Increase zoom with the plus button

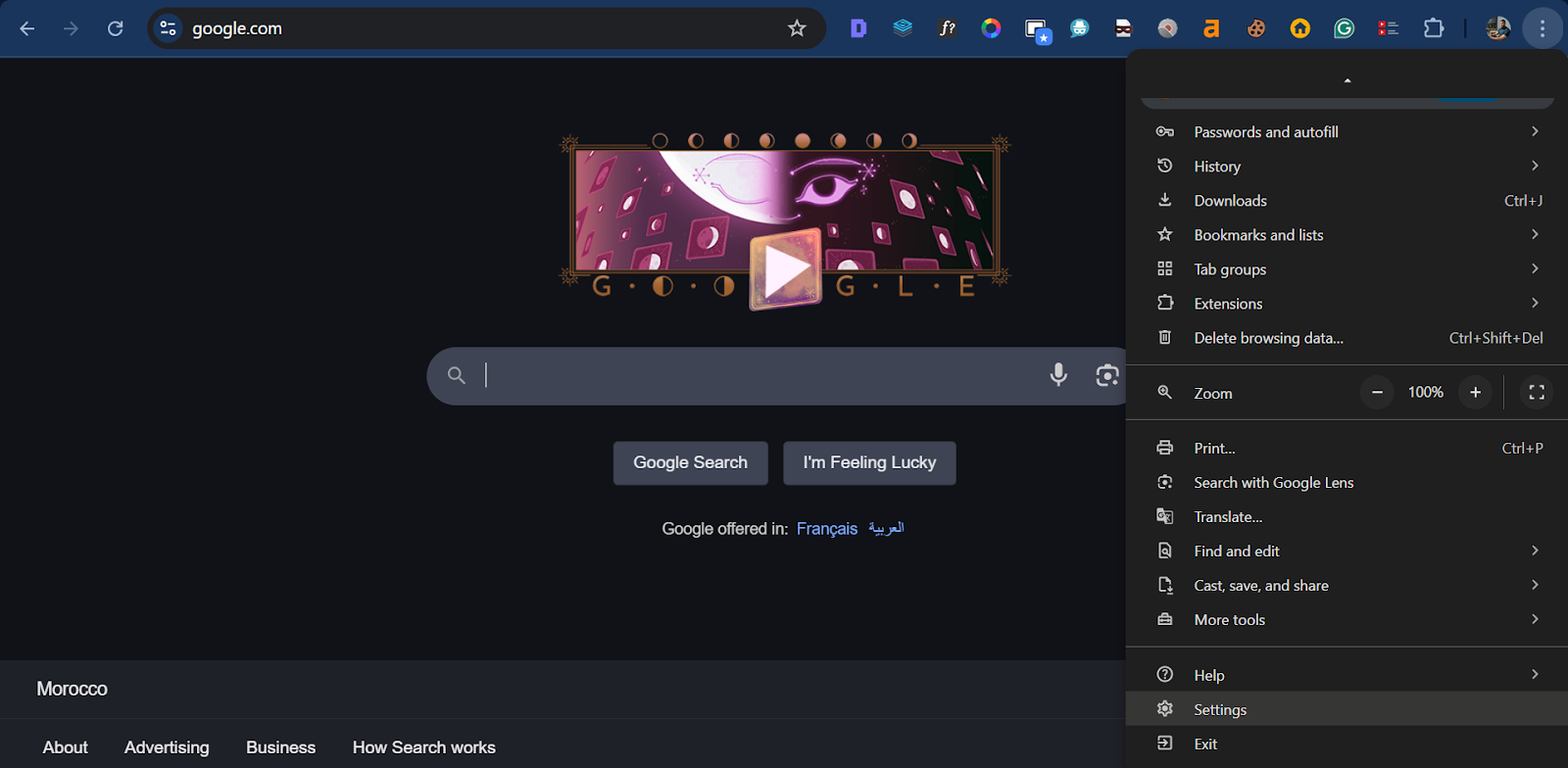(1475, 393)
